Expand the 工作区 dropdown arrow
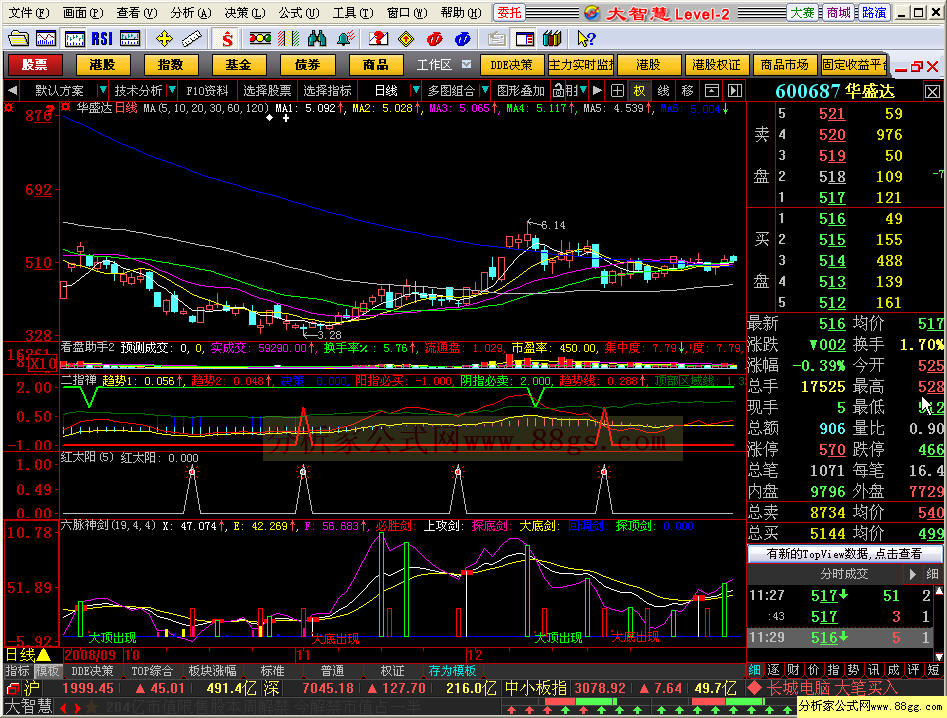This screenshot has width=947, height=718. (x=466, y=64)
